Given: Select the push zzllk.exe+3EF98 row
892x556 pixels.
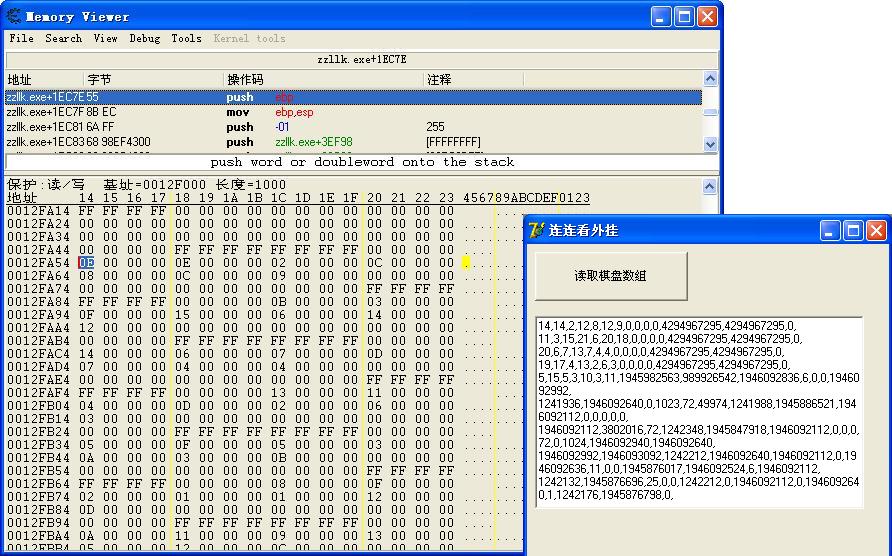Looking at the screenshot, I should [x=353, y=142].
